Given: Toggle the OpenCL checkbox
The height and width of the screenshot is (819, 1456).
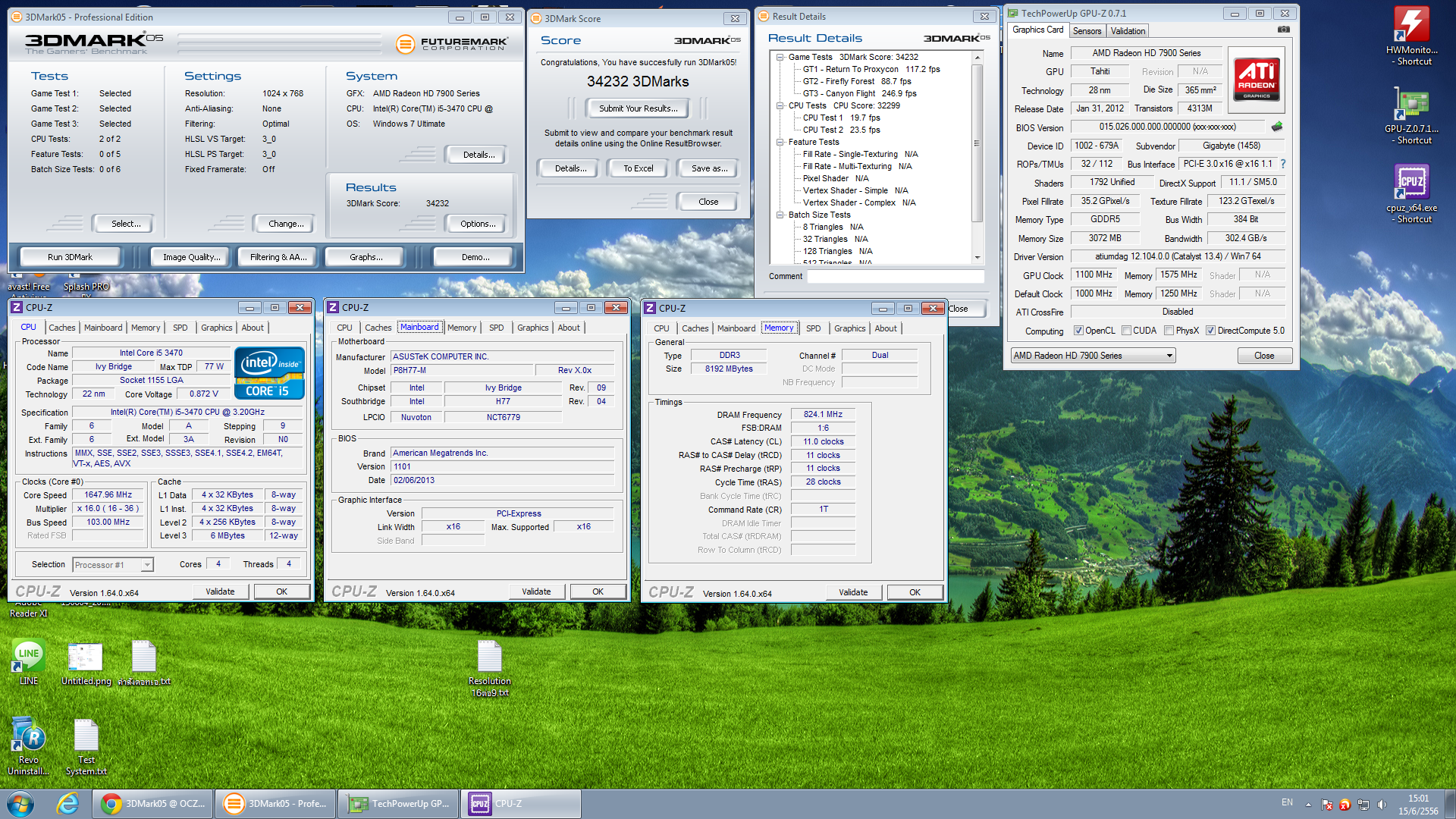Looking at the screenshot, I should tap(1078, 331).
